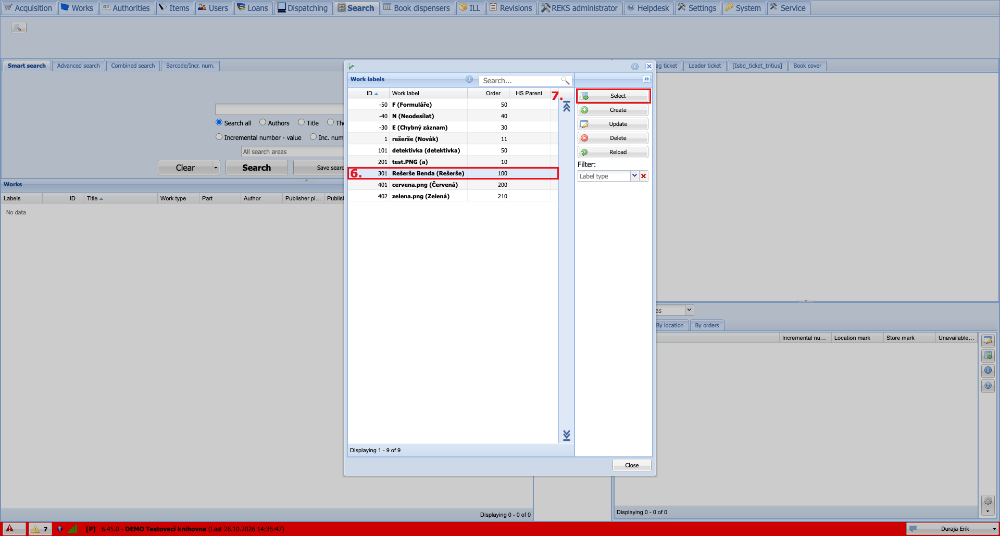Click the Create button with green plus

point(613,110)
